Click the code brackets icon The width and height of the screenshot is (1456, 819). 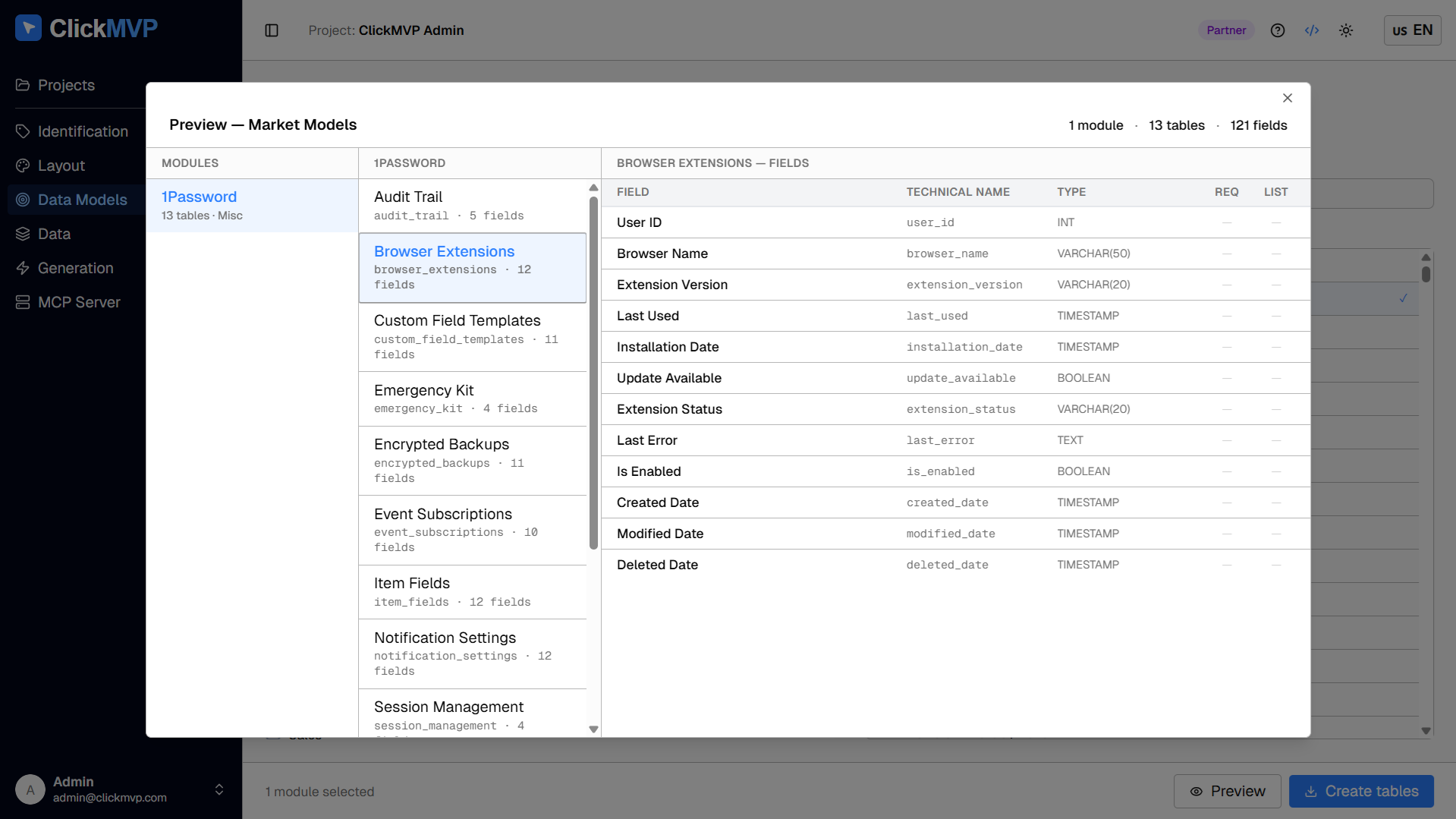pyautogui.click(x=1312, y=30)
